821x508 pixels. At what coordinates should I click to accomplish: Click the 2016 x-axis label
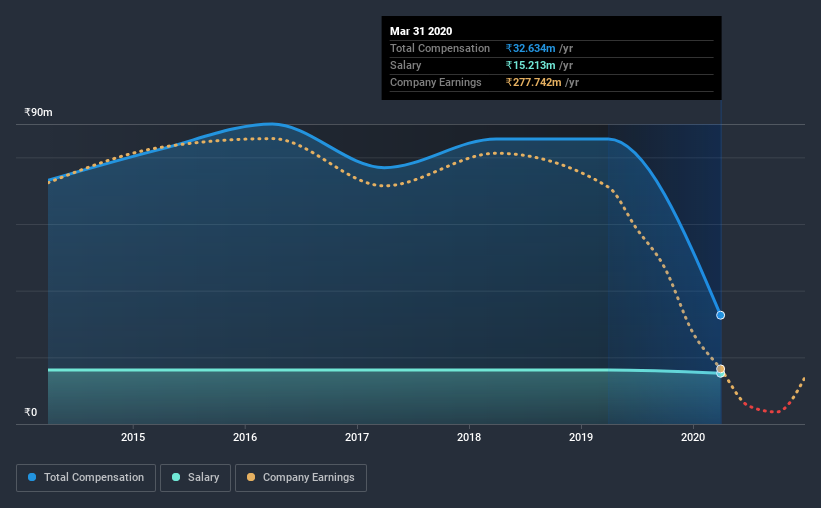point(245,437)
